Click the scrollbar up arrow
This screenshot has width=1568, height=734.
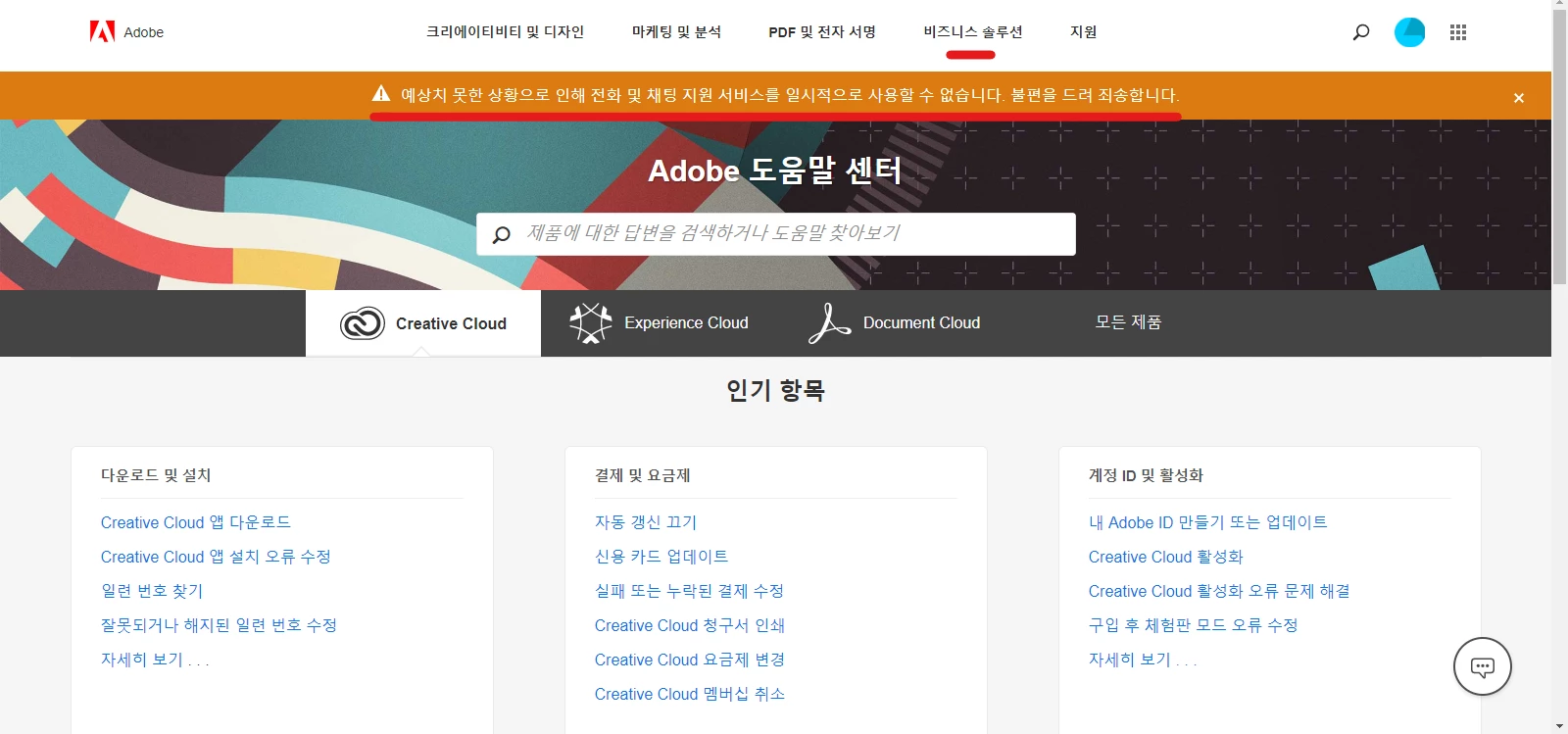1559,4
